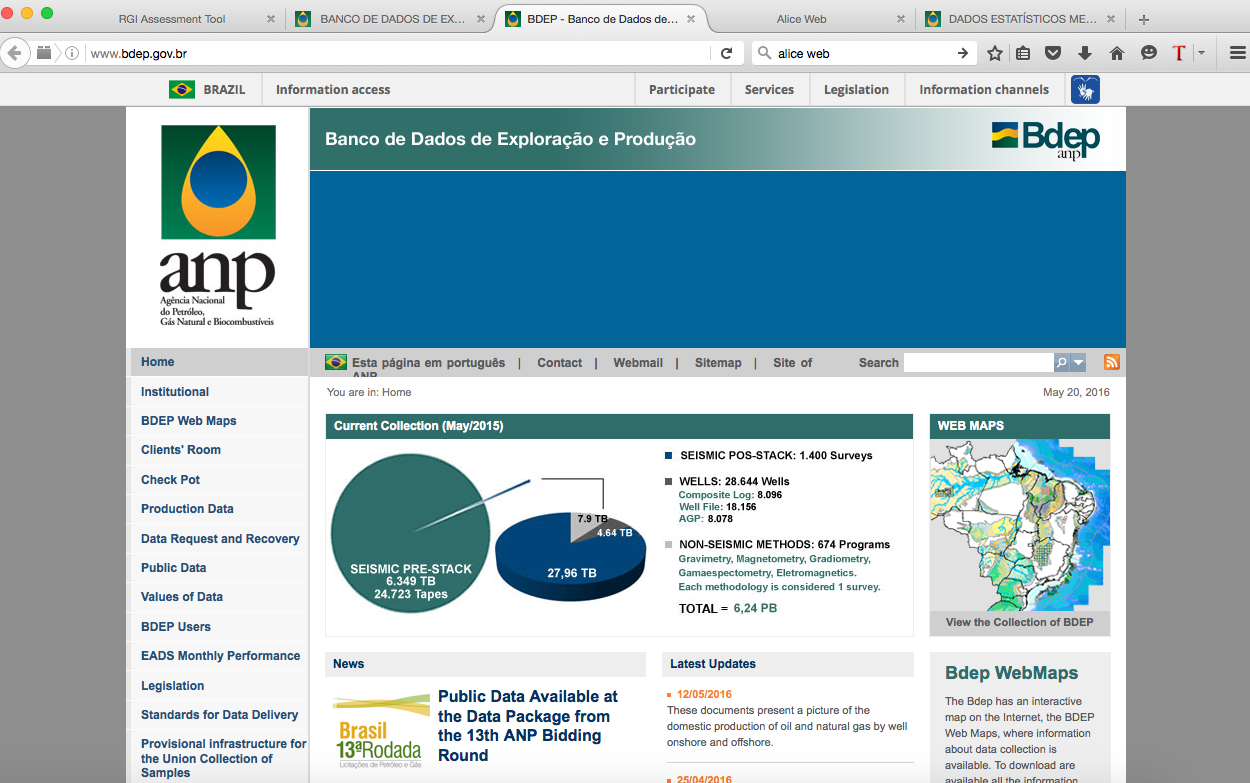Open Values of Data
The height and width of the screenshot is (783, 1250).
(x=182, y=597)
